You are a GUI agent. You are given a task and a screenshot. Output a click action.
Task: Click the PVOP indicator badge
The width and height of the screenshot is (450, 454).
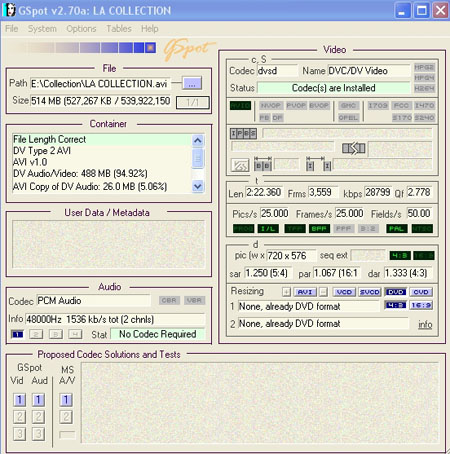coord(296,106)
